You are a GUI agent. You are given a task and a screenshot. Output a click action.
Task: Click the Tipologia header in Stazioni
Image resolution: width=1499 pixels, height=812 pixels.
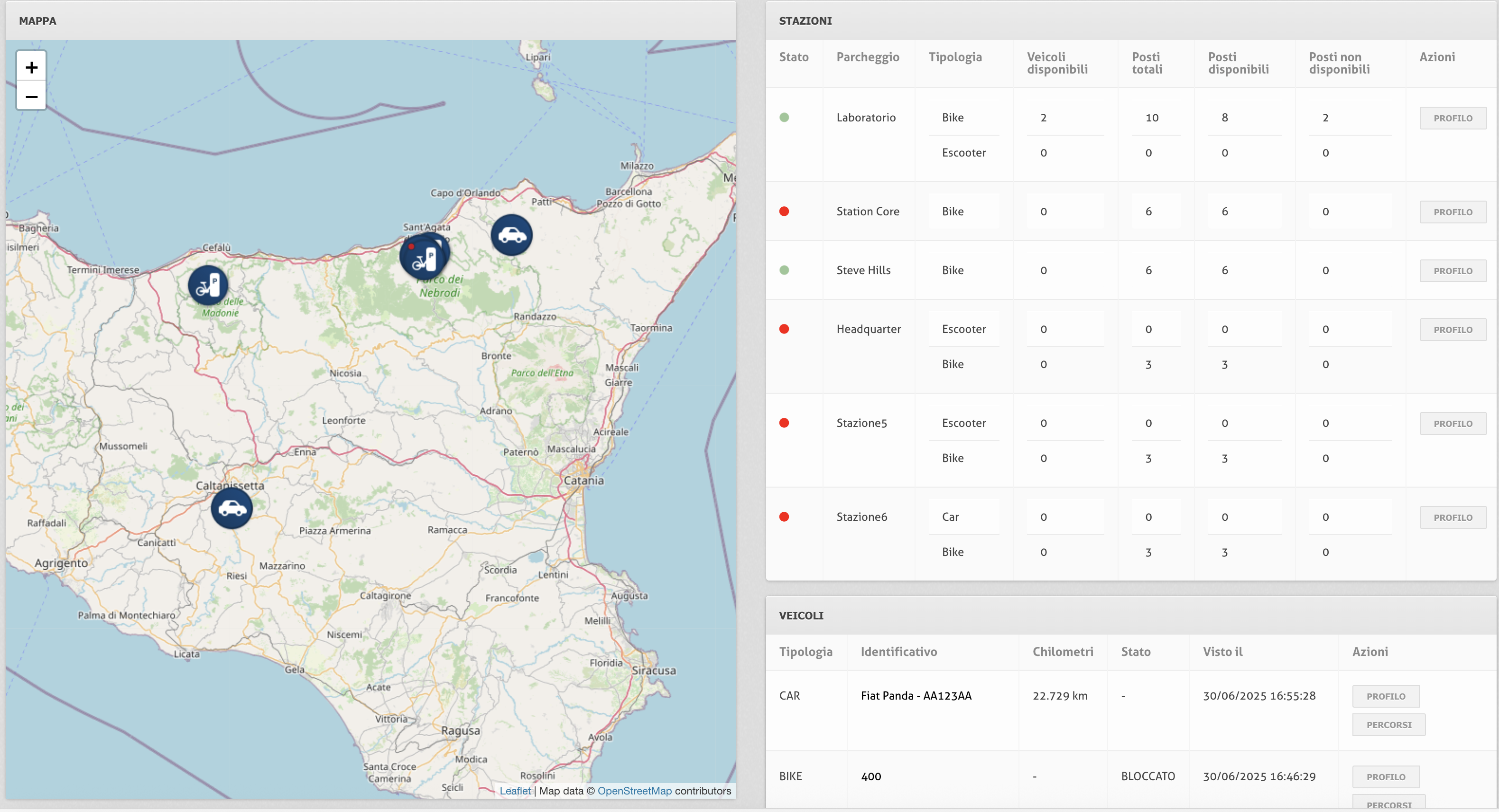point(955,57)
